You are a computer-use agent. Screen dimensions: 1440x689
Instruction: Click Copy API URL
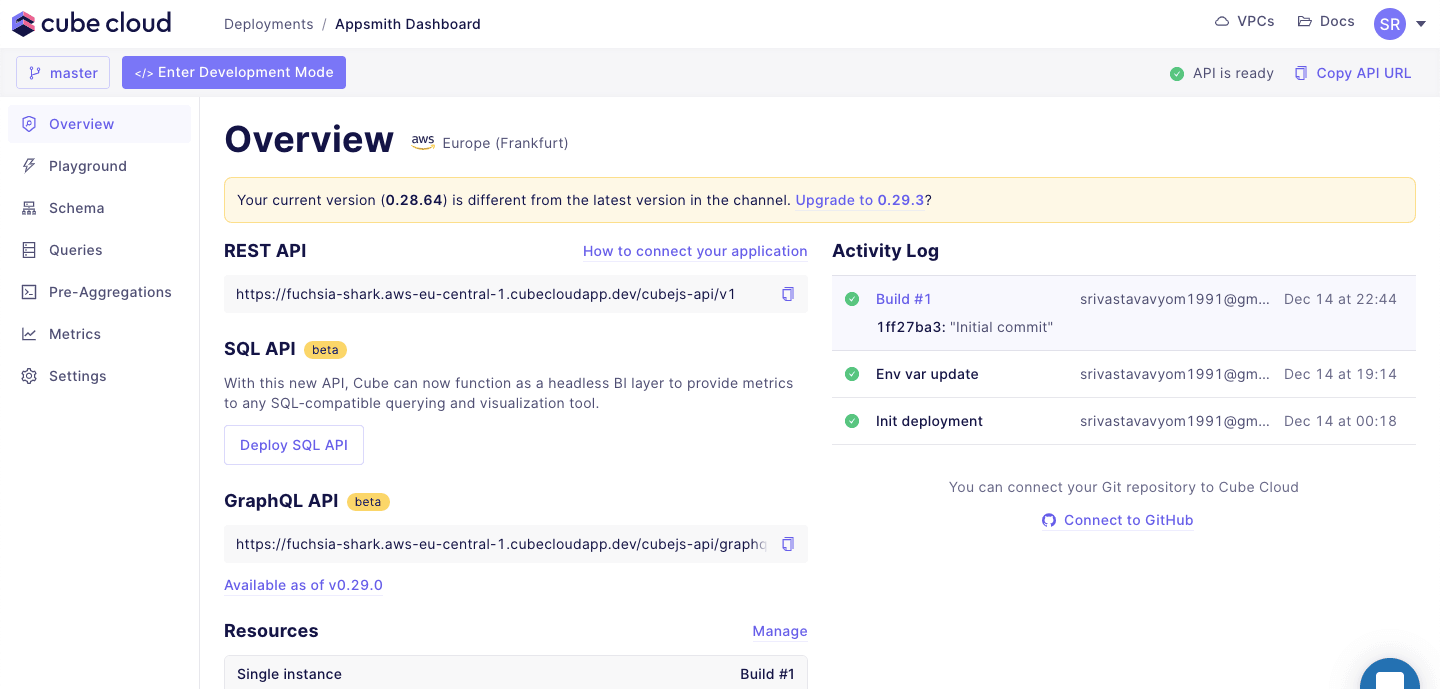tap(1353, 73)
